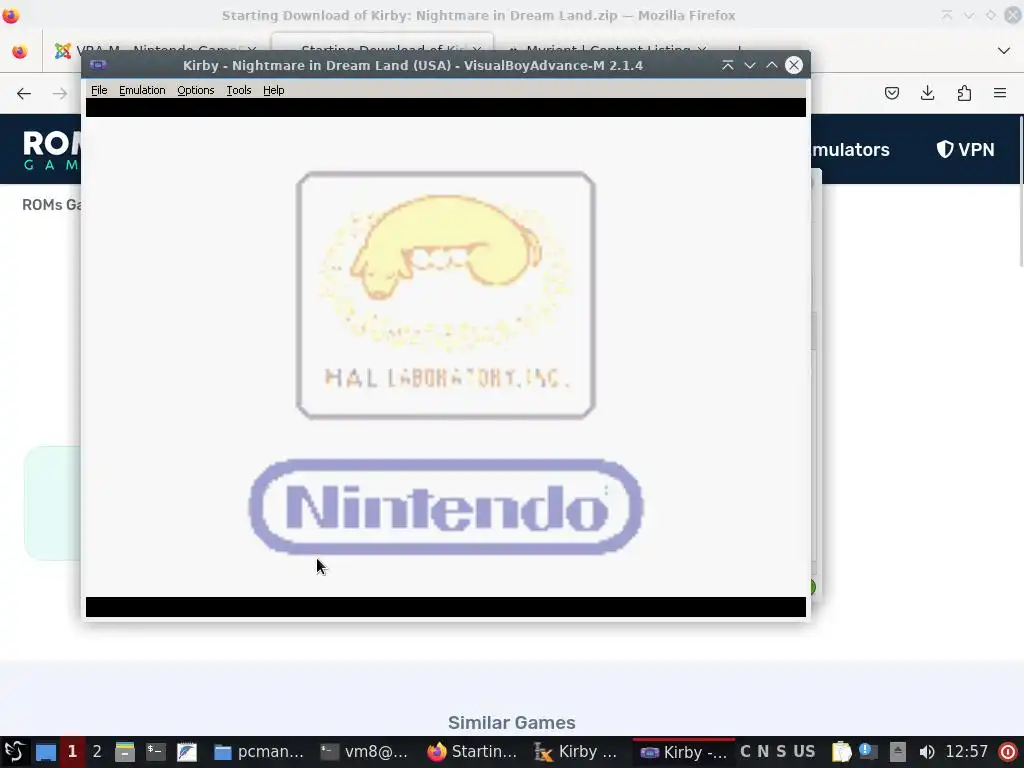Viewport: 1024px width, 768px height.
Task: Click show desktop icon in taskbar
Action: (45, 752)
